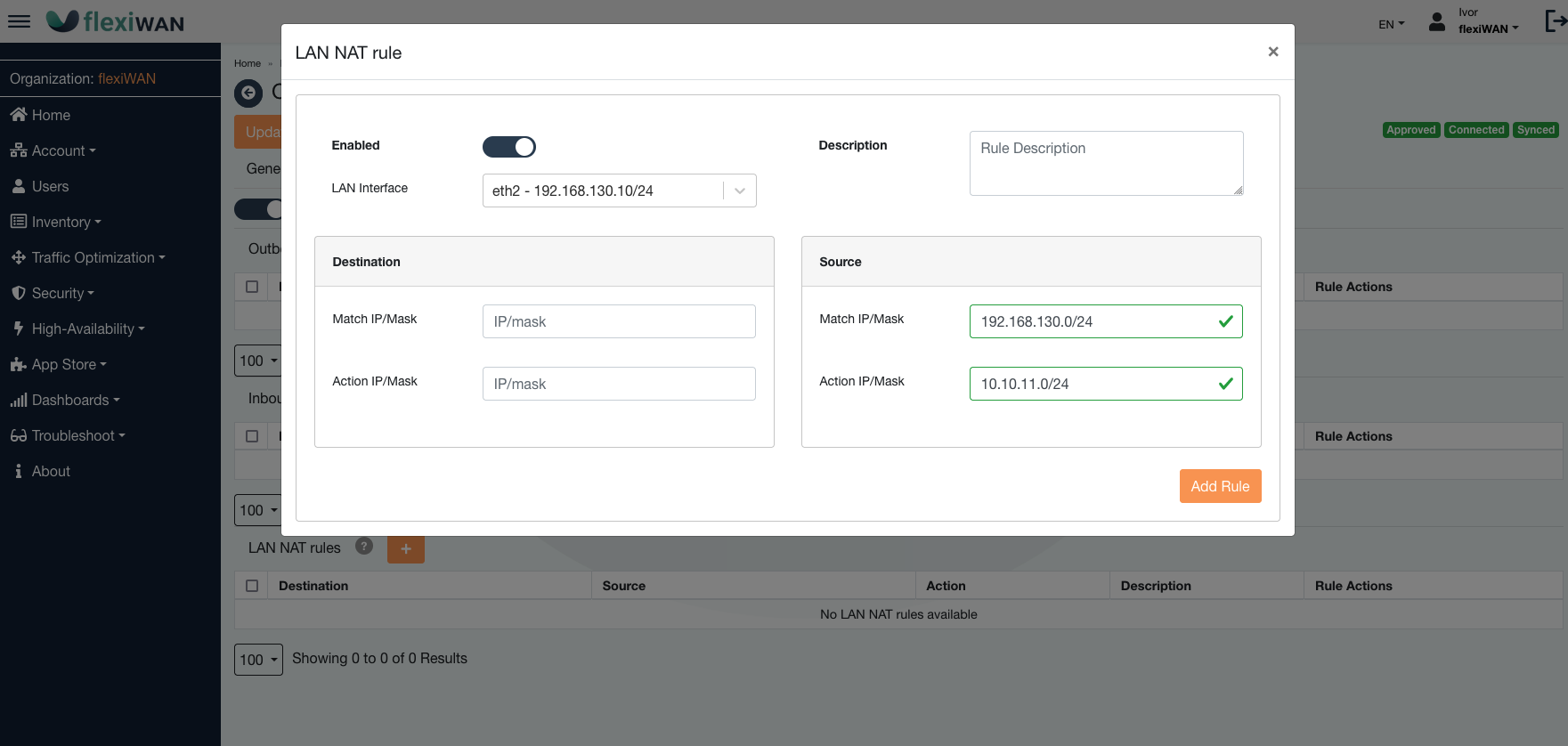Close the LAN NAT rule dialog
This screenshot has width=1568, height=746.
(x=1272, y=52)
